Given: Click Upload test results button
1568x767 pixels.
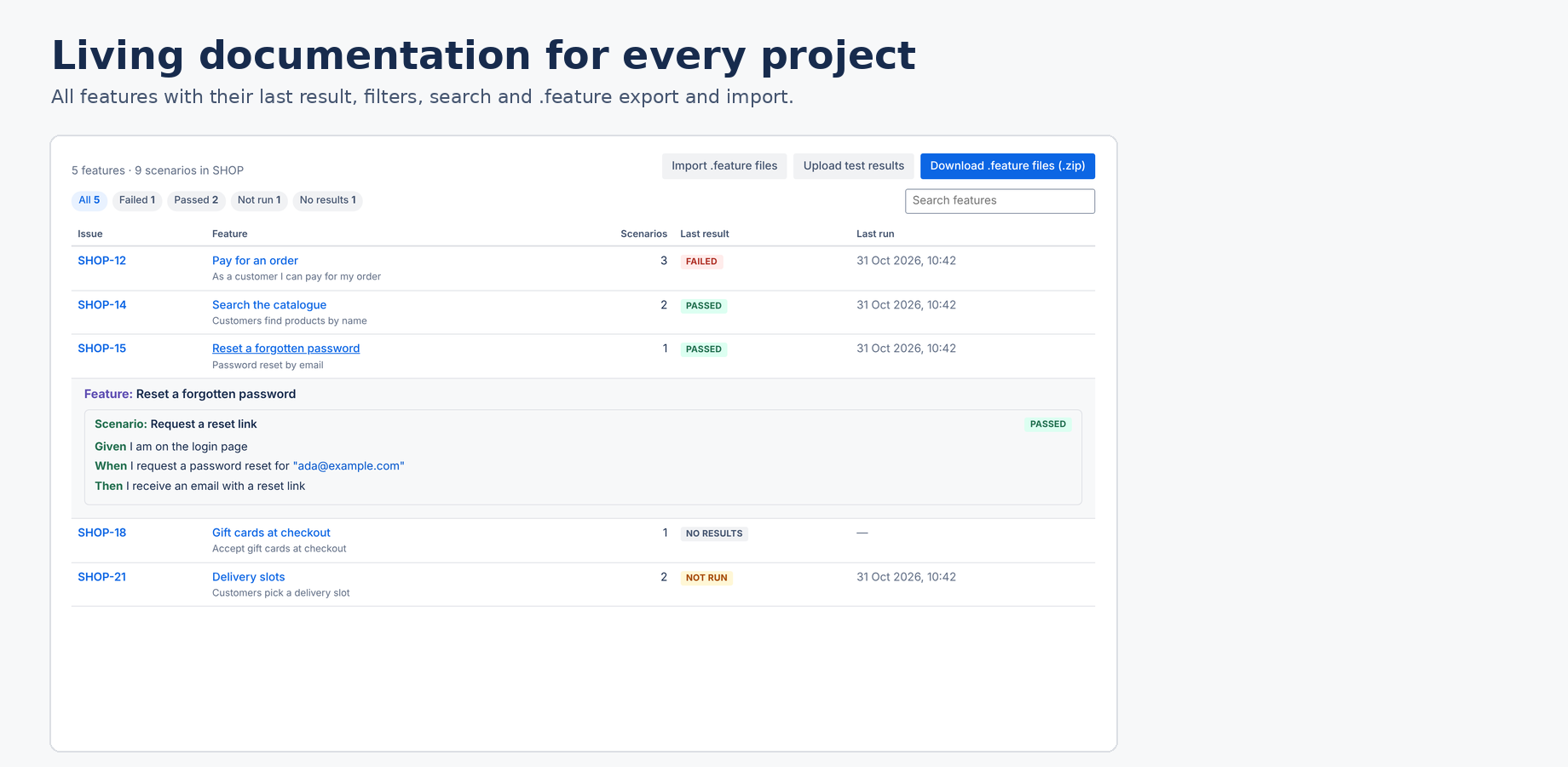Looking at the screenshot, I should click(x=854, y=166).
